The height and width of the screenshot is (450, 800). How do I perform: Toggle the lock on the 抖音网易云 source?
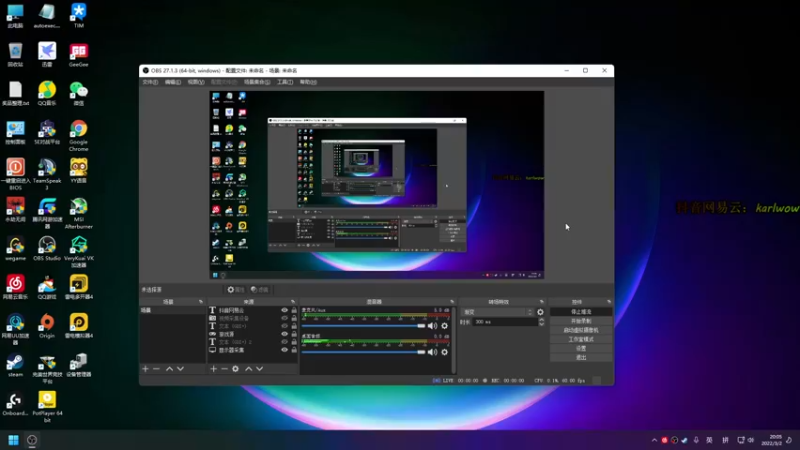[x=294, y=310]
